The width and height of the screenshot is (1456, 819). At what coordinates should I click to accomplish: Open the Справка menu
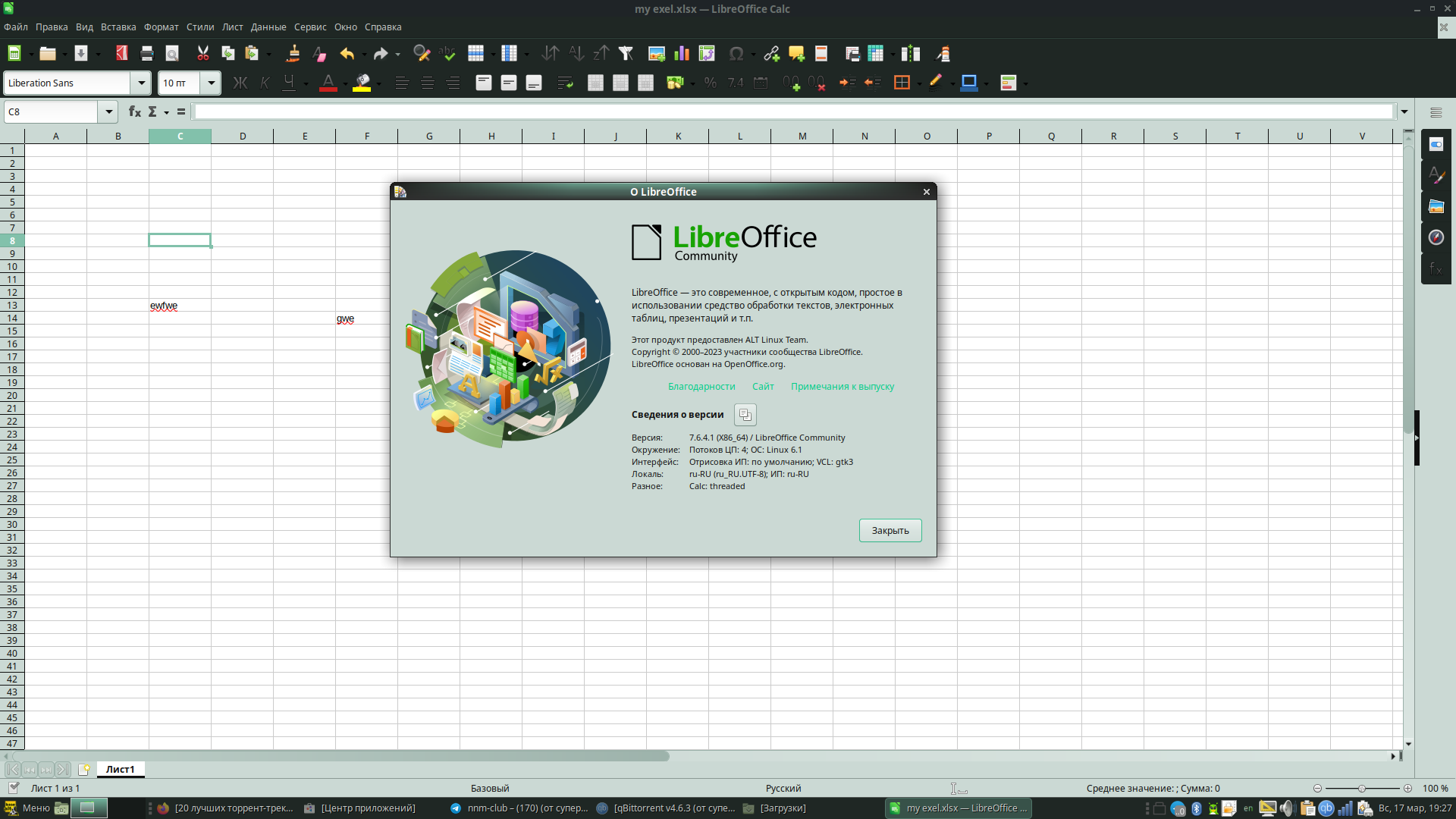pos(383,27)
